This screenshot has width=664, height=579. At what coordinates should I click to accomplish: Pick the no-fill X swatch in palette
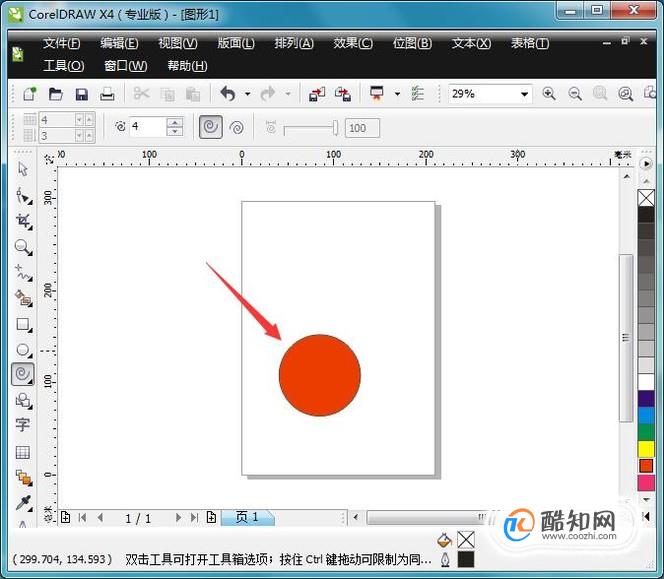pos(646,198)
